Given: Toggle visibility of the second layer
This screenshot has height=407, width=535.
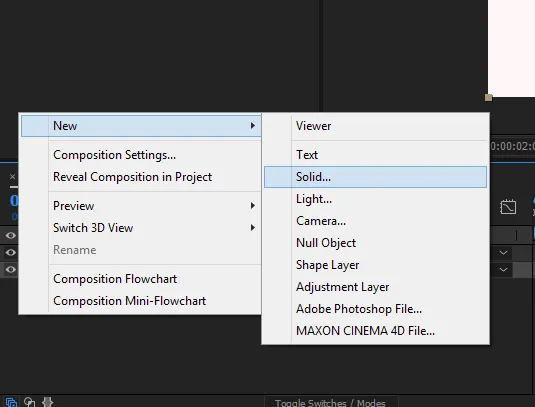Looking at the screenshot, I should click(11, 252).
